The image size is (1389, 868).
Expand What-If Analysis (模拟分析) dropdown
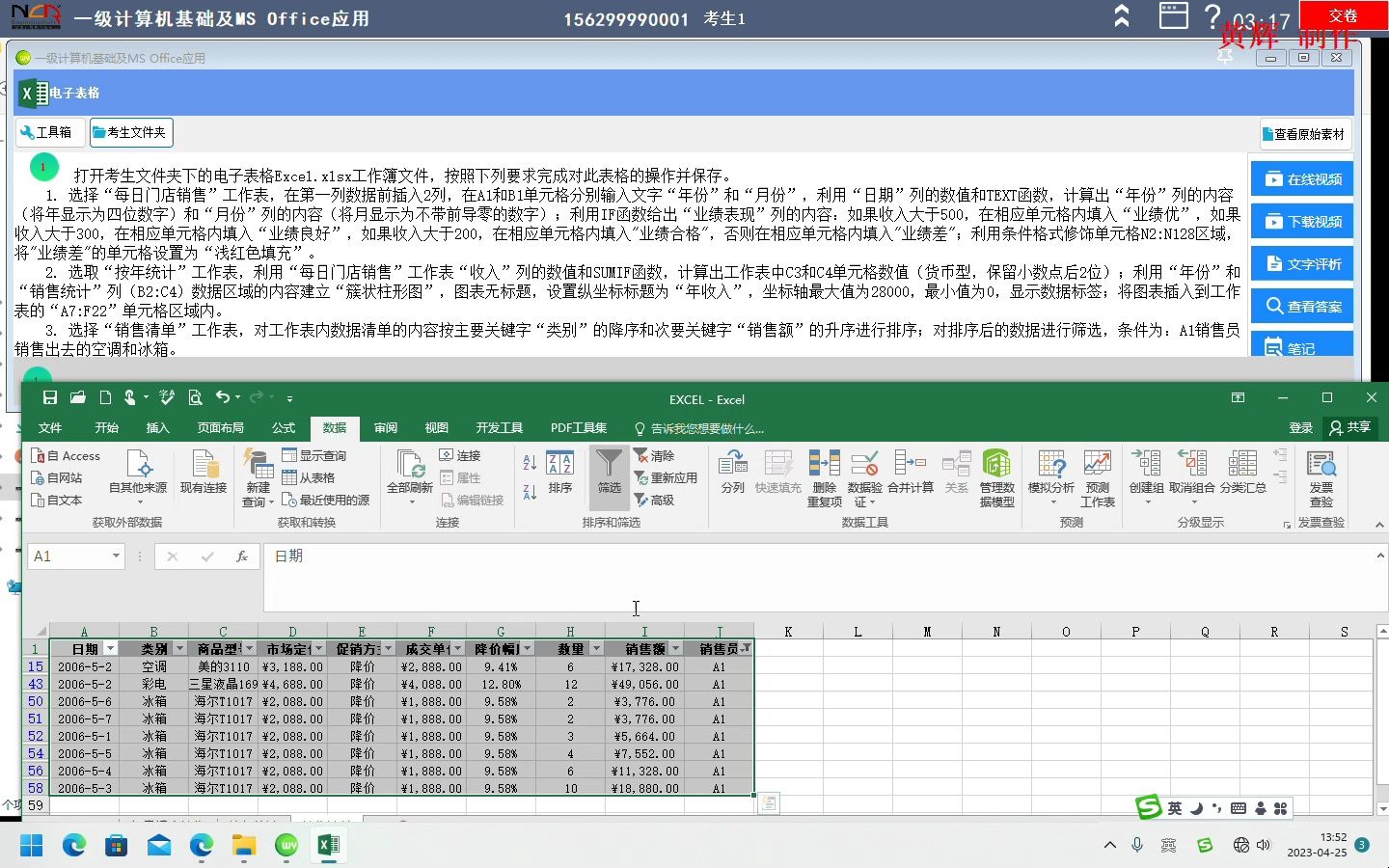point(1051,502)
